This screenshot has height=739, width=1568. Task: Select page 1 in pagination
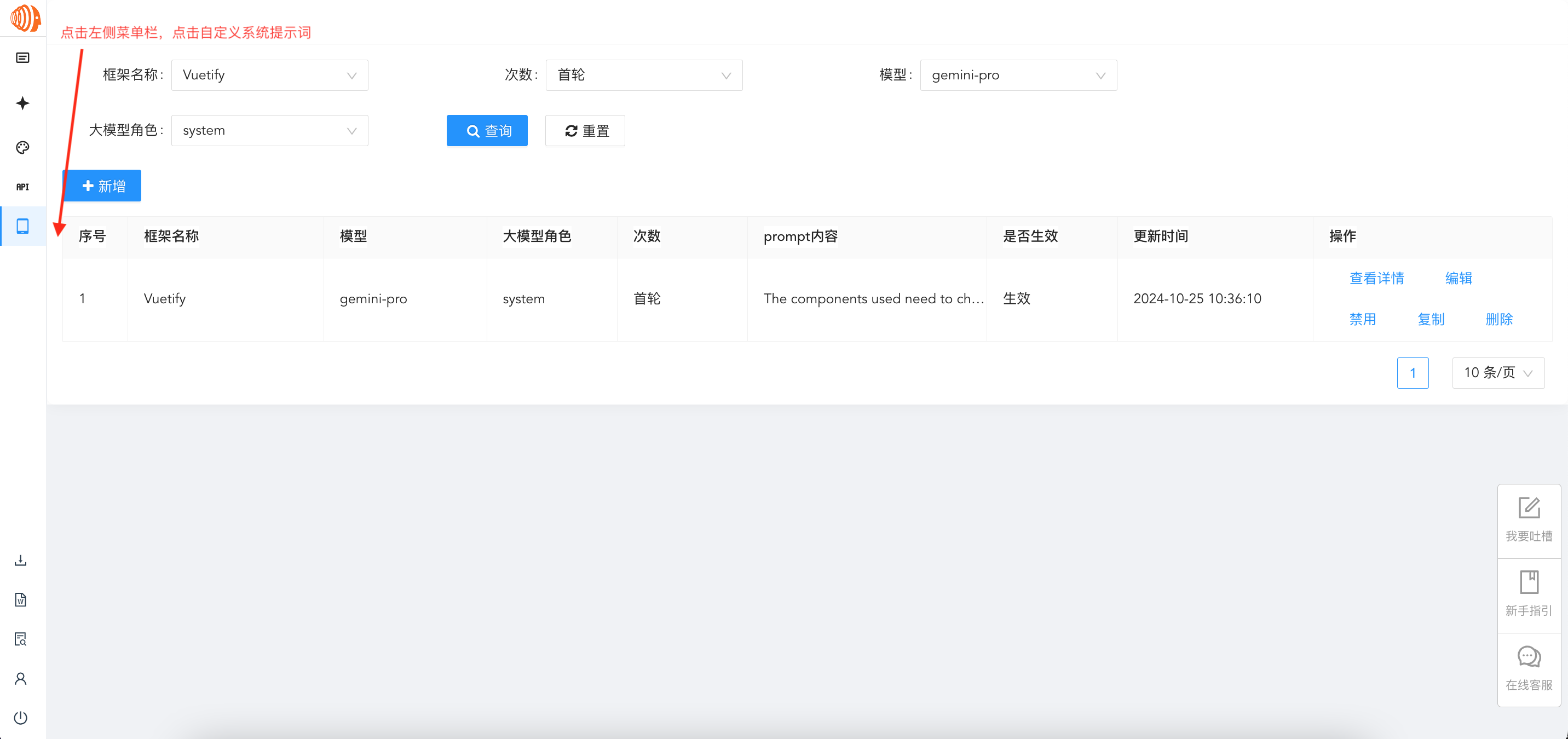coord(1414,373)
